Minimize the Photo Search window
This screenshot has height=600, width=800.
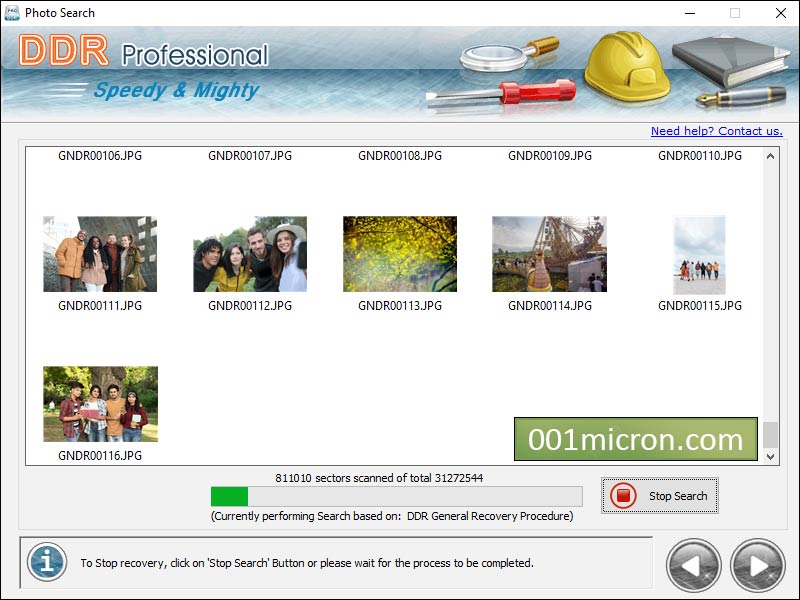click(690, 13)
